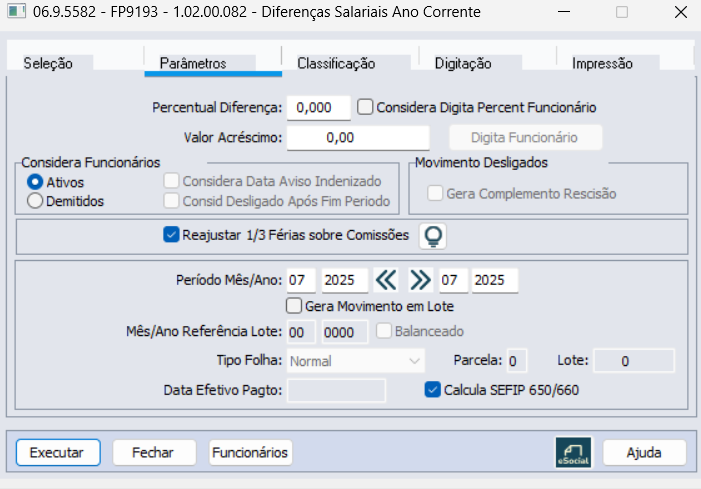This screenshot has height=489, width=701.
Task: Click the Ajuda button
Action: coord(644,452)
